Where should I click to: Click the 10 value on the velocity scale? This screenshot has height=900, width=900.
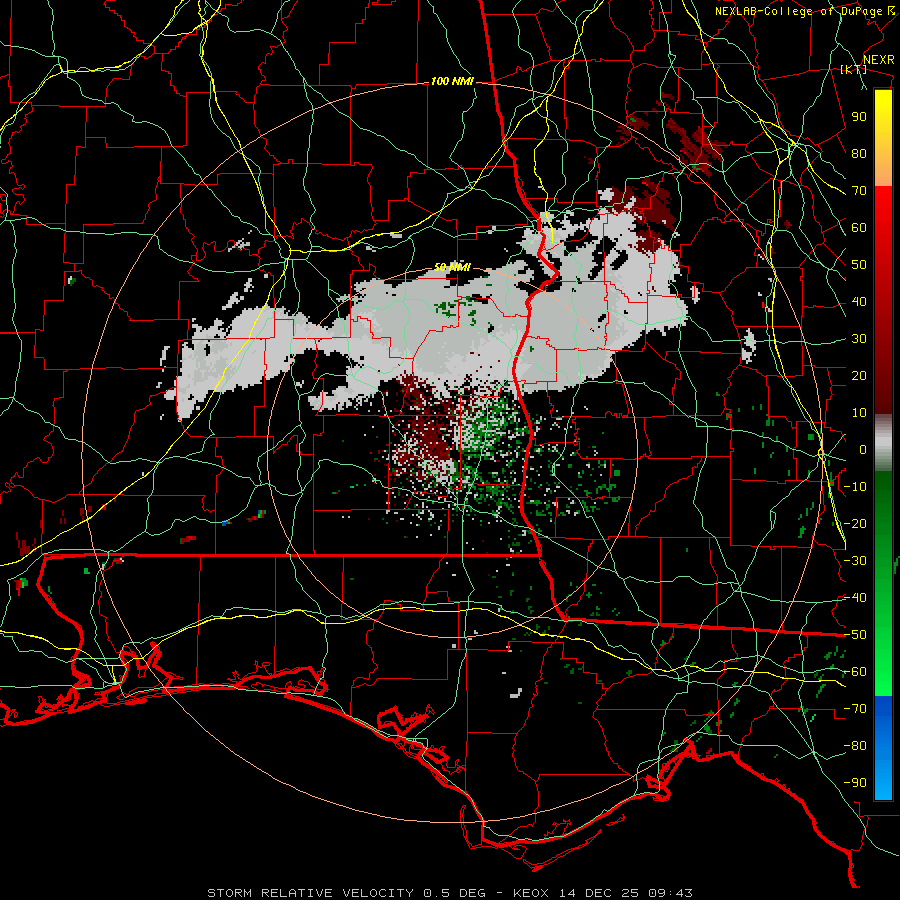[x=859, y=413]
